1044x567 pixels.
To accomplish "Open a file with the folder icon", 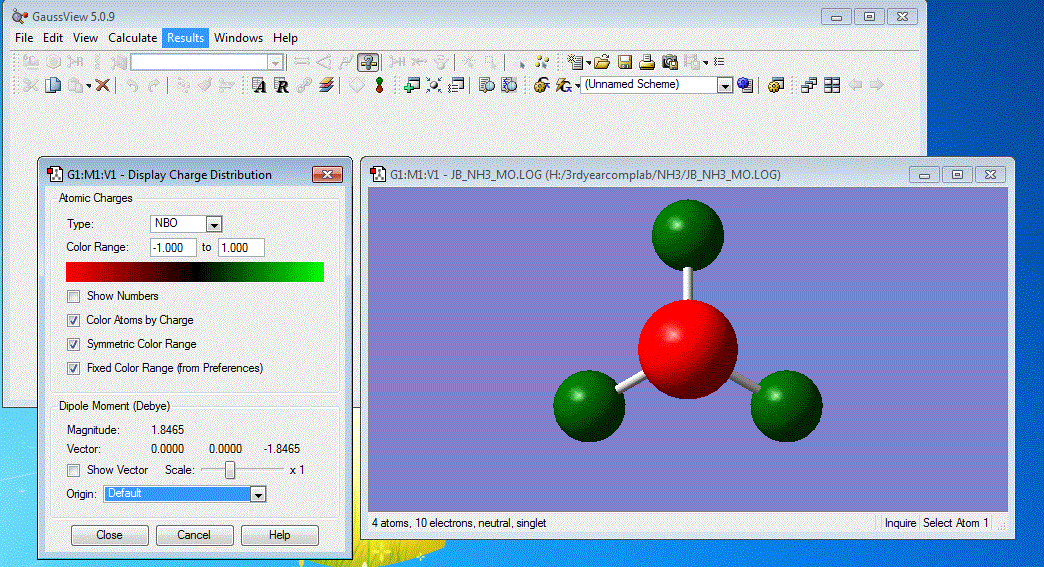I will tap(602, 62).
